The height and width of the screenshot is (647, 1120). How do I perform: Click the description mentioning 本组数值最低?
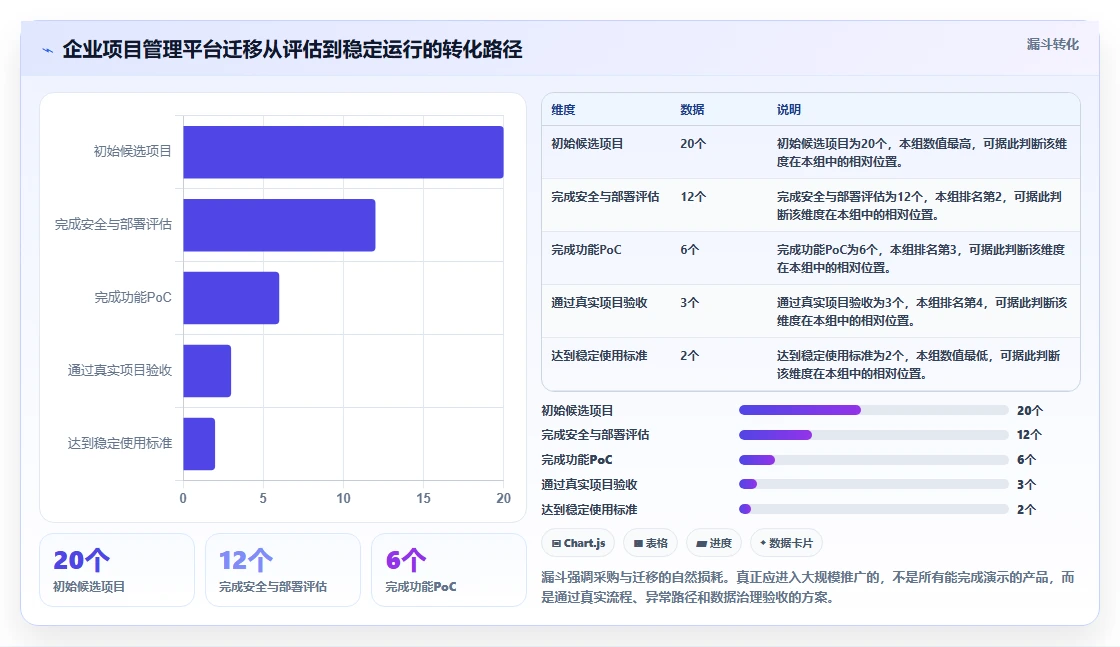point(919,364)
